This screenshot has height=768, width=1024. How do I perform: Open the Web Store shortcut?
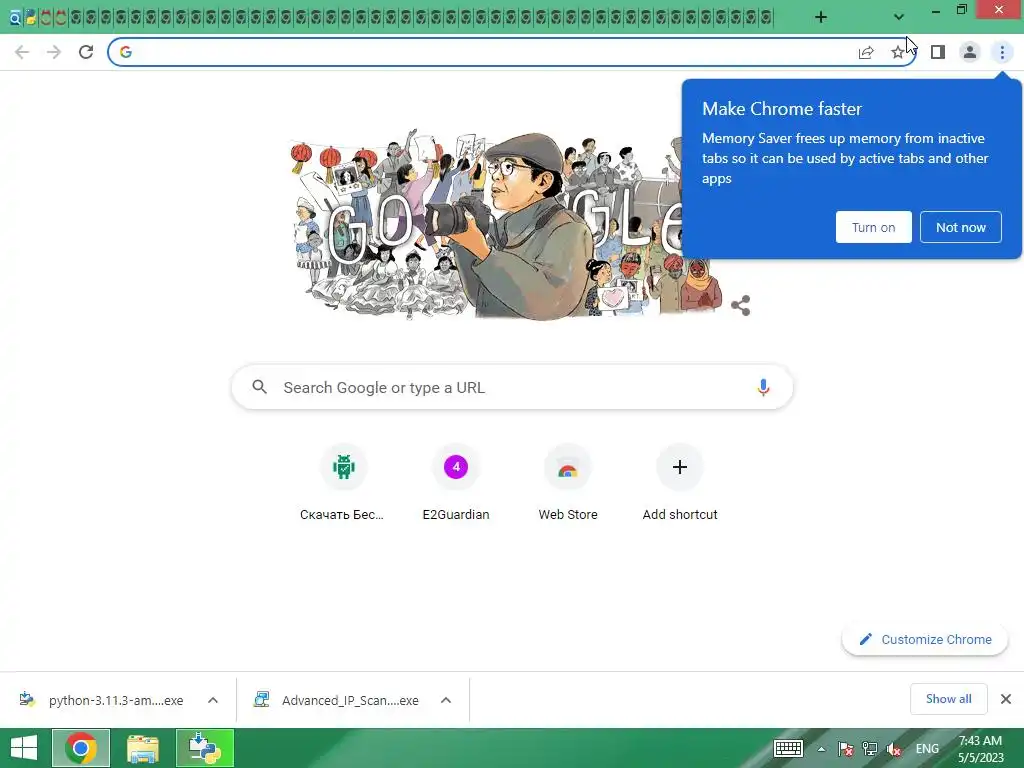tap(568, 483)
